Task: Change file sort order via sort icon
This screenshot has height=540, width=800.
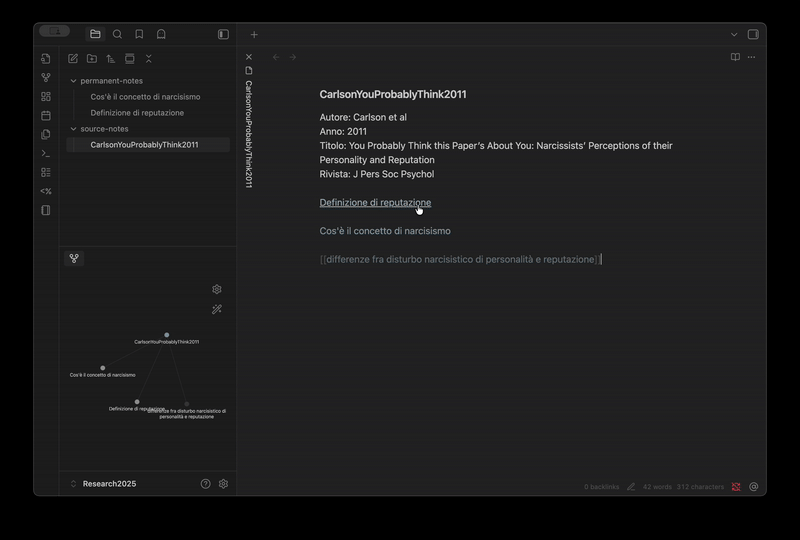Action: [111, 59]
